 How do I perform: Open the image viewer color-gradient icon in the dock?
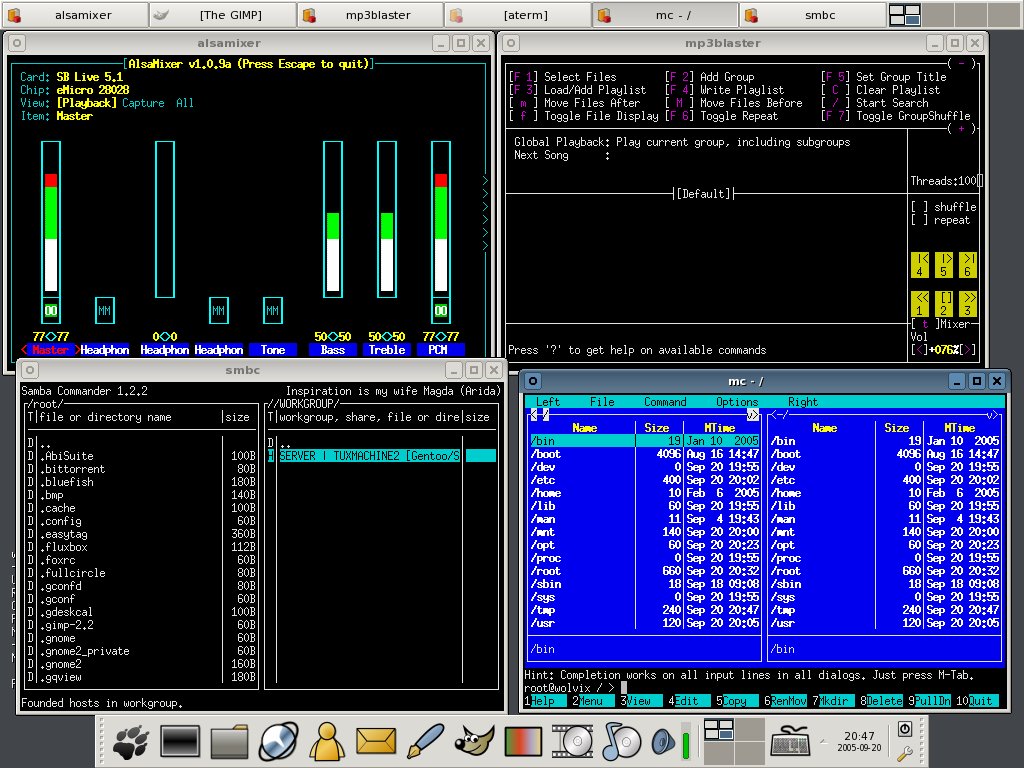(x=523, y=742)
